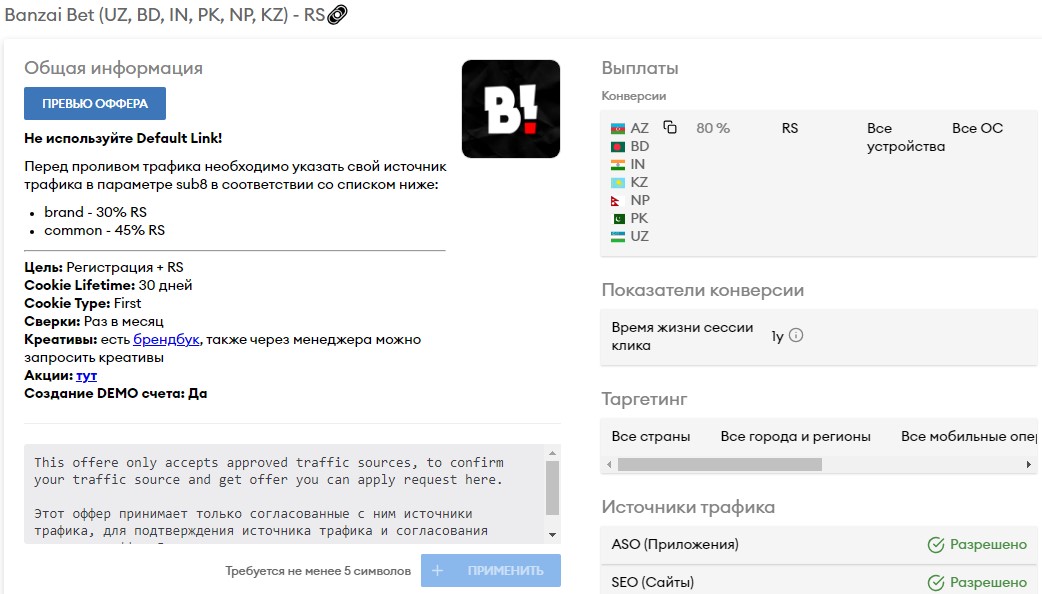
Task: Click the info icon next to 1y
Action: (795, 336)
